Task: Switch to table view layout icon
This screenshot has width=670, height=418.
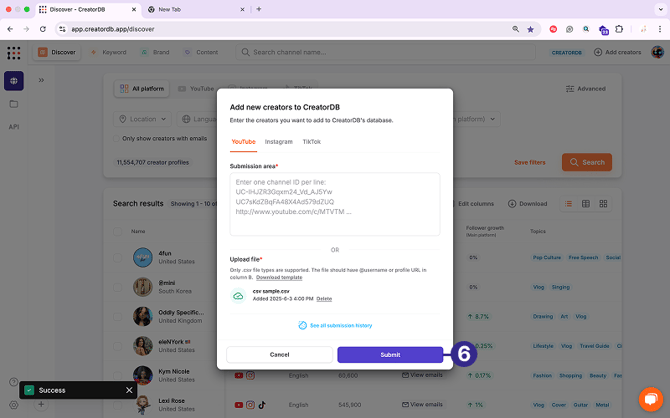Action: click(586, 204)
